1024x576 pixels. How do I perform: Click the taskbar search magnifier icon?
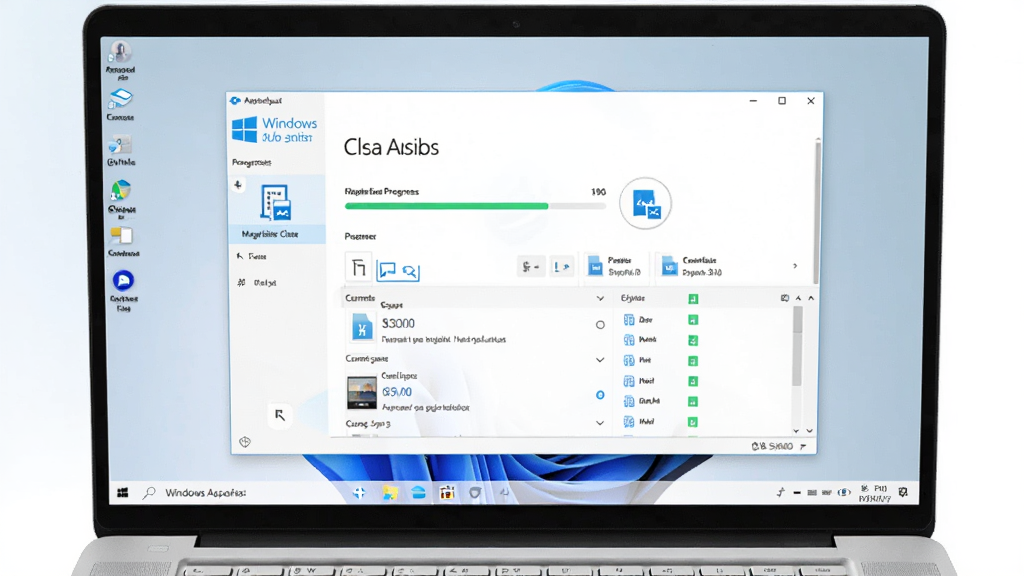pos(150,492)
